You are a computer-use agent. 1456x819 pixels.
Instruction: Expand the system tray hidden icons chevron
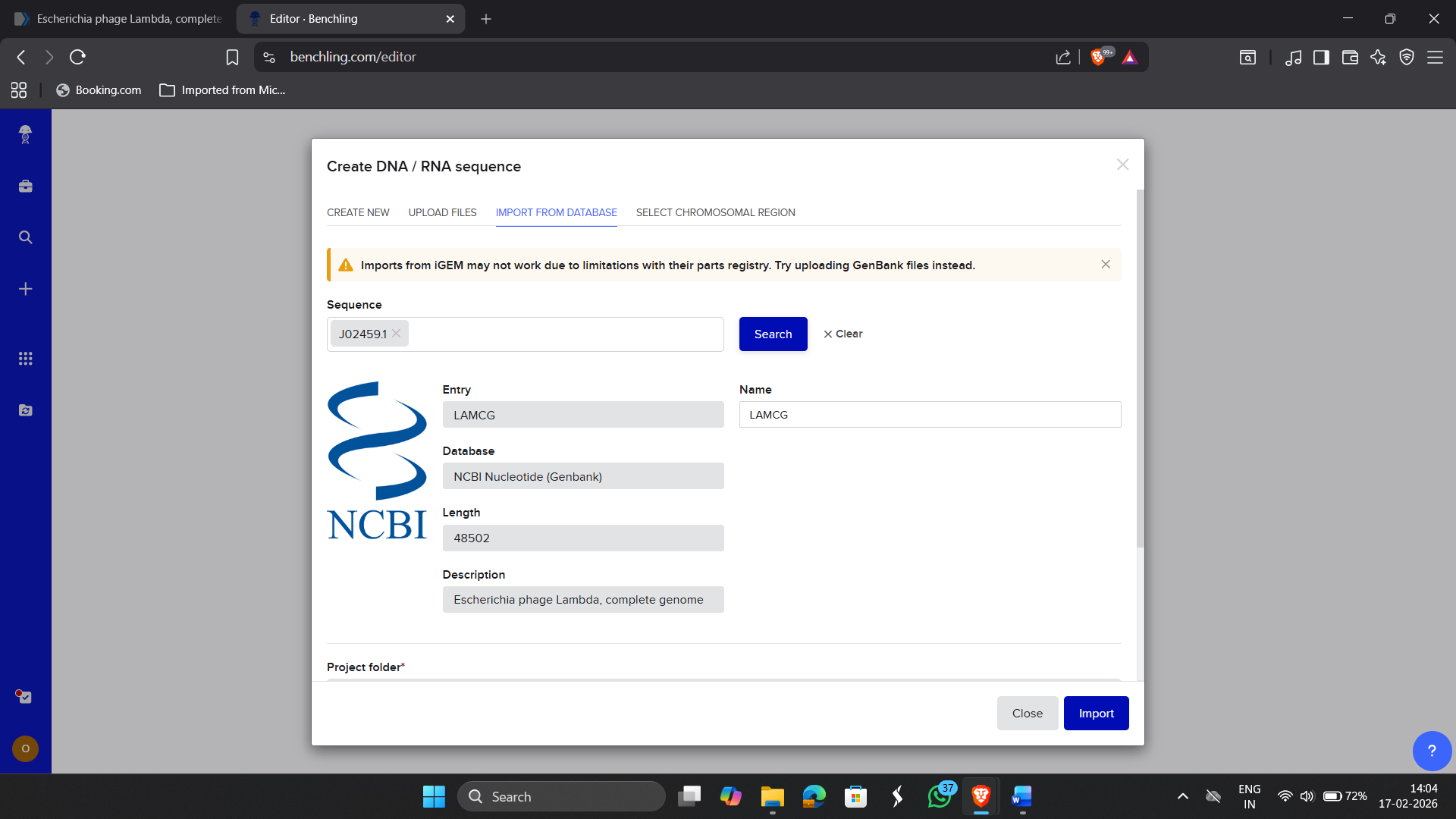coord(1182,796)
